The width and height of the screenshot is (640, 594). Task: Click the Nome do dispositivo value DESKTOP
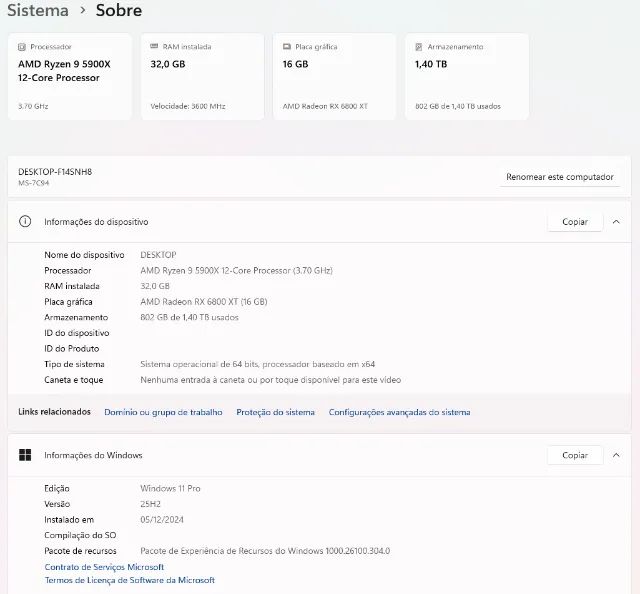158,255
